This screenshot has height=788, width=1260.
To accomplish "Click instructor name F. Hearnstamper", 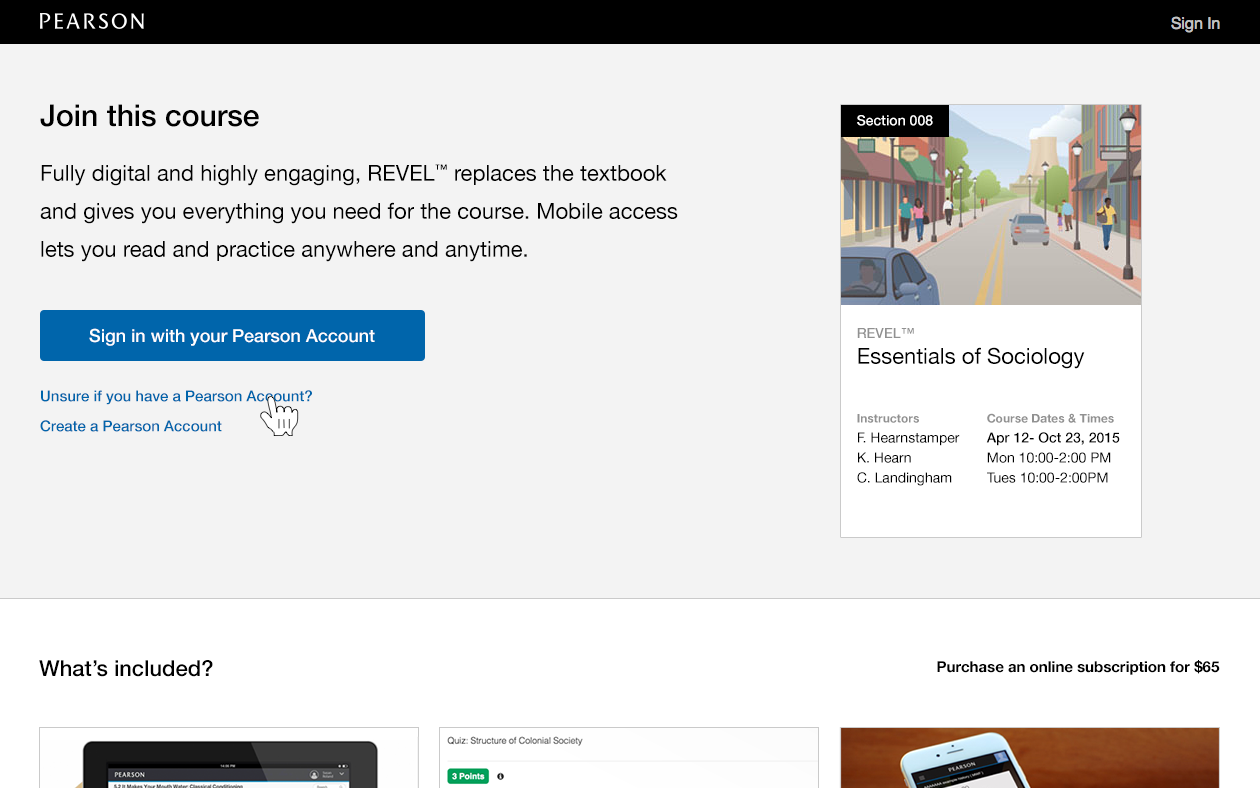I will point(908,438).
